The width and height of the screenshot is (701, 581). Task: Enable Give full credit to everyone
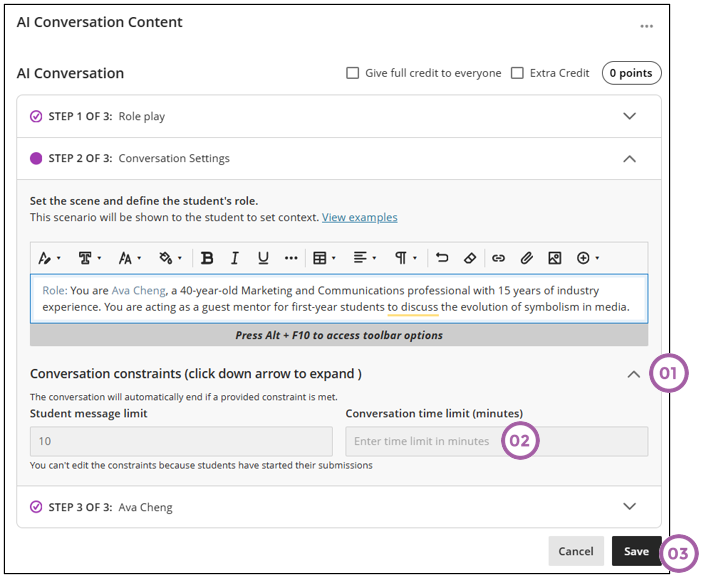coord(353,73)
